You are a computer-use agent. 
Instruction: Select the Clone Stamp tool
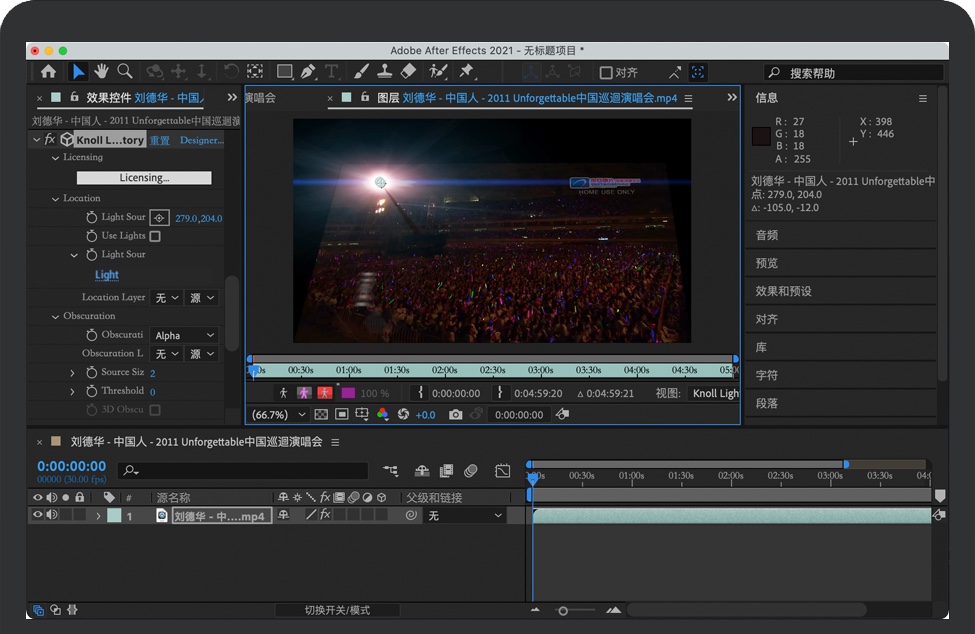(x=383, y=71)
